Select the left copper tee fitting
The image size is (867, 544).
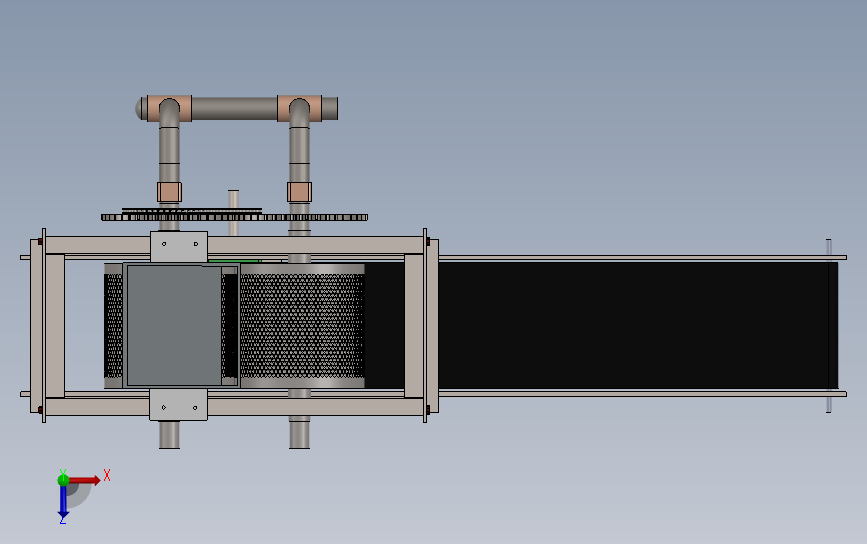[x=169, y=108]
